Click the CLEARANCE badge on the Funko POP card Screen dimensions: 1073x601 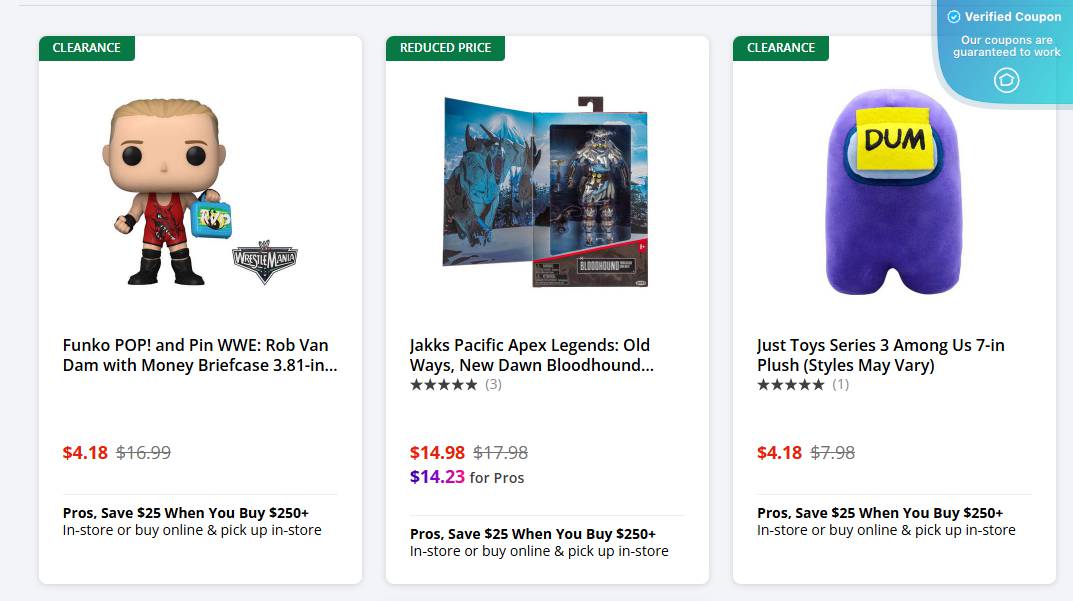tap(86, 47)
